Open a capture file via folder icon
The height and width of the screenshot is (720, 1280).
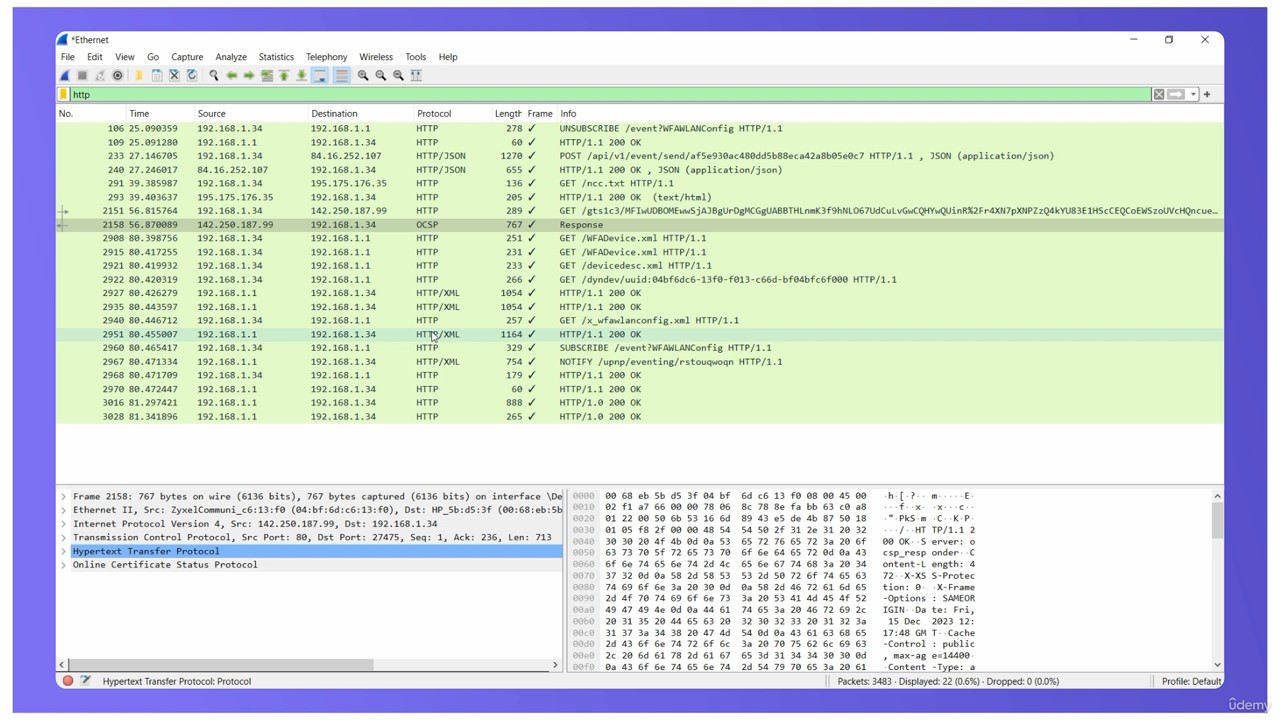pos(139,75)
